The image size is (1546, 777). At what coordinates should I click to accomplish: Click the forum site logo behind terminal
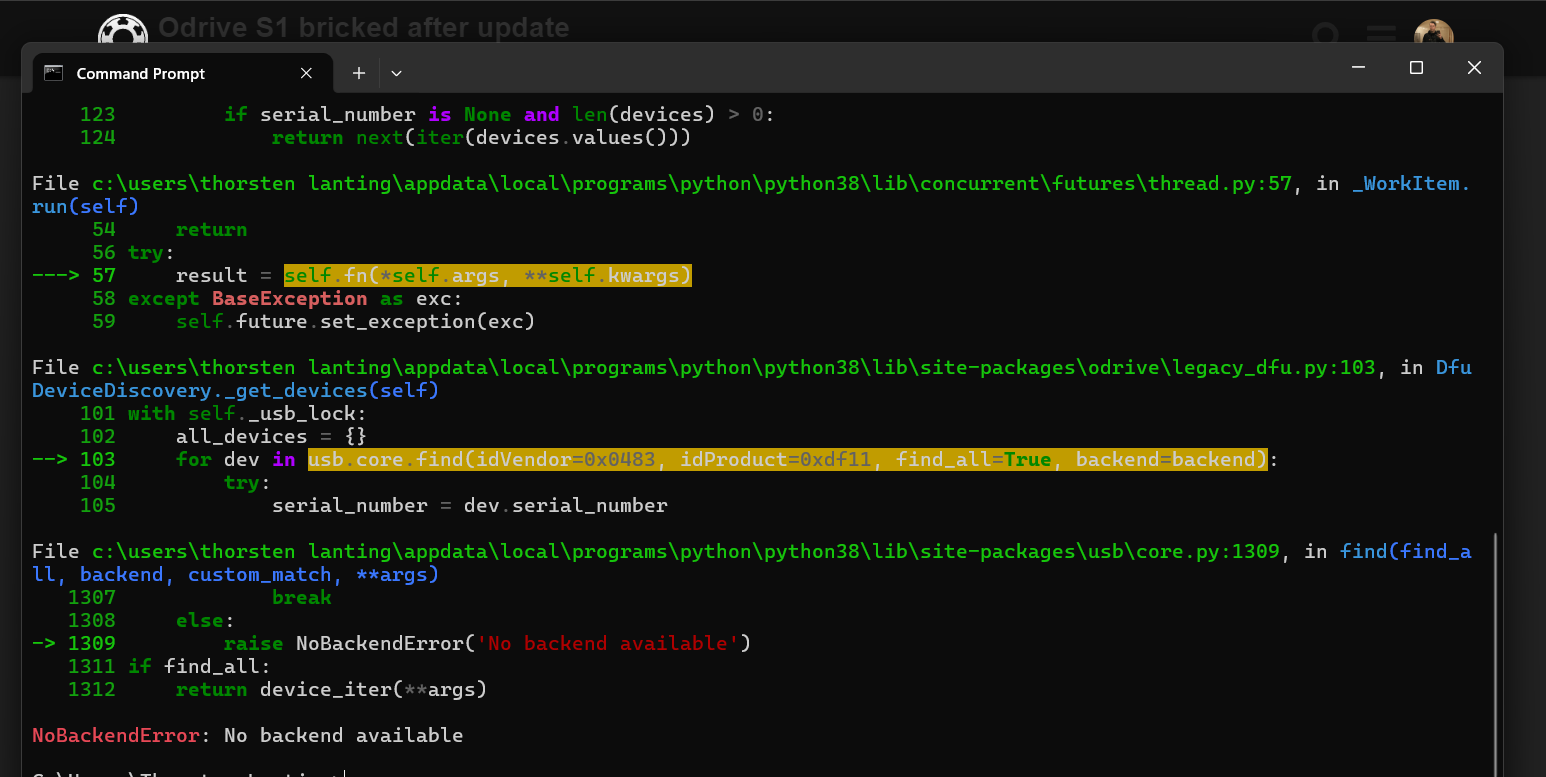(x=122, y=30)
